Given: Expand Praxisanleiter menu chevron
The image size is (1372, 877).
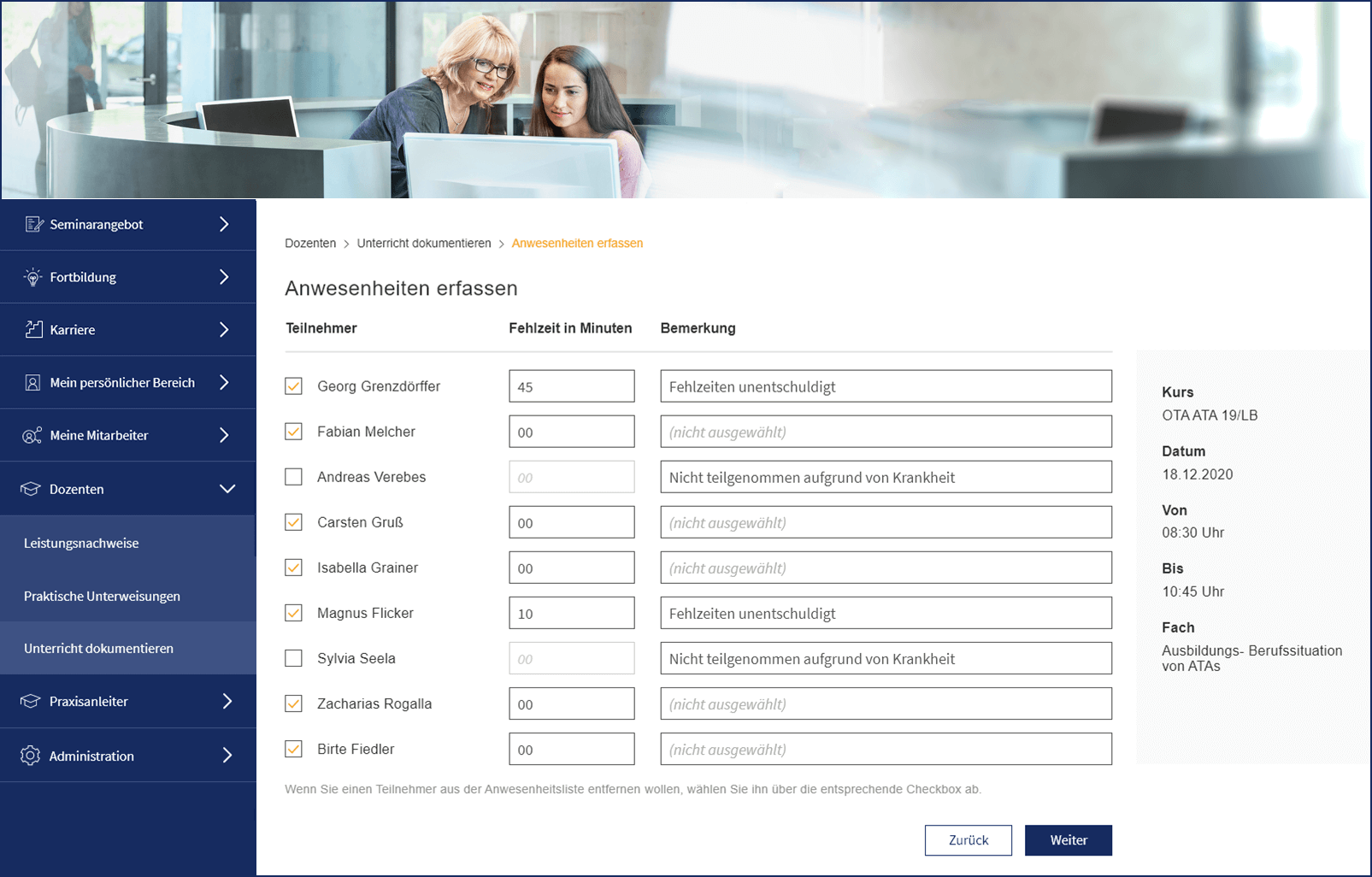Looking at the screenshot, I should [227, 701].
